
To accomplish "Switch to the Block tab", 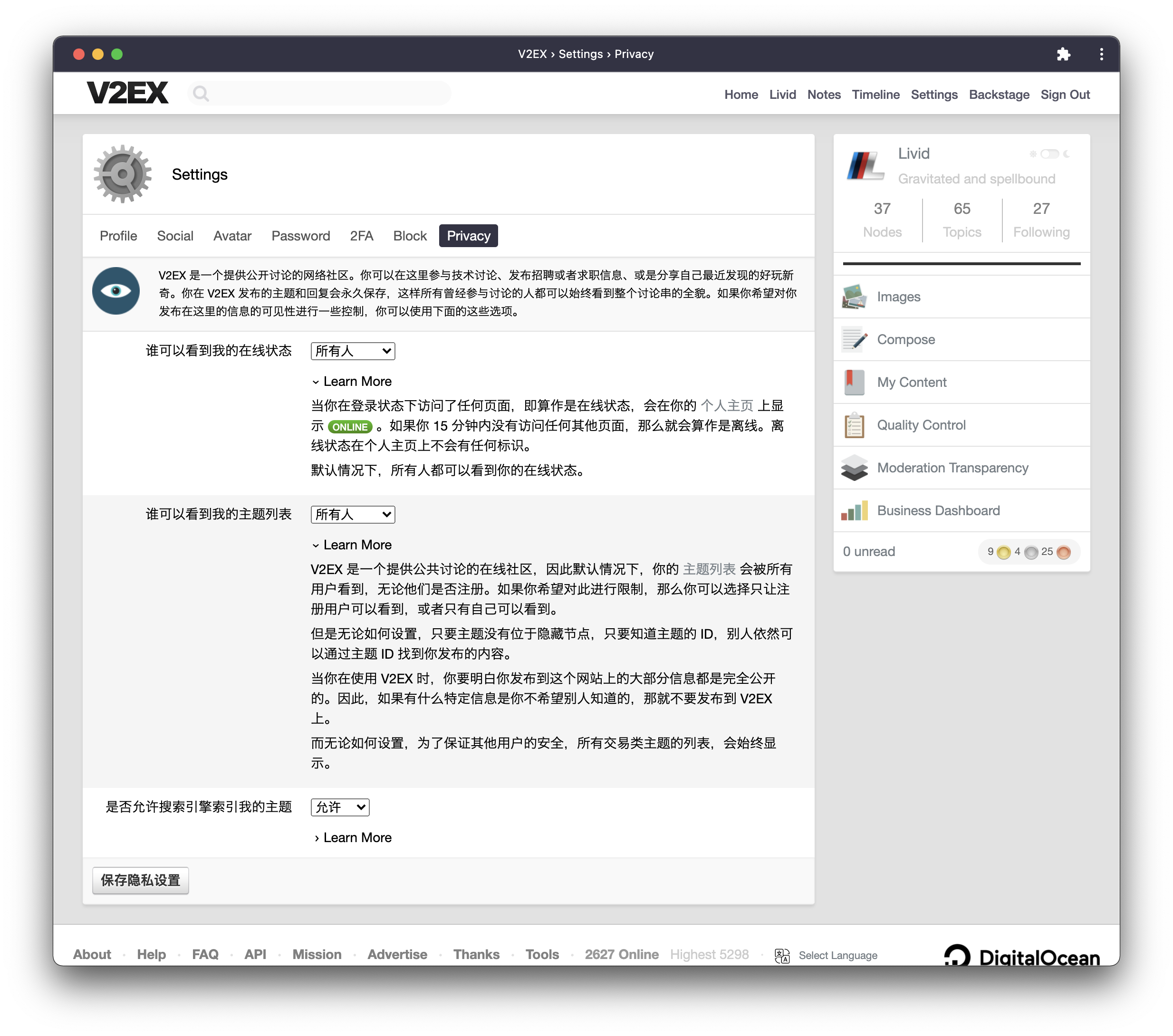I will pyautogui.click(x=410, y=236).
